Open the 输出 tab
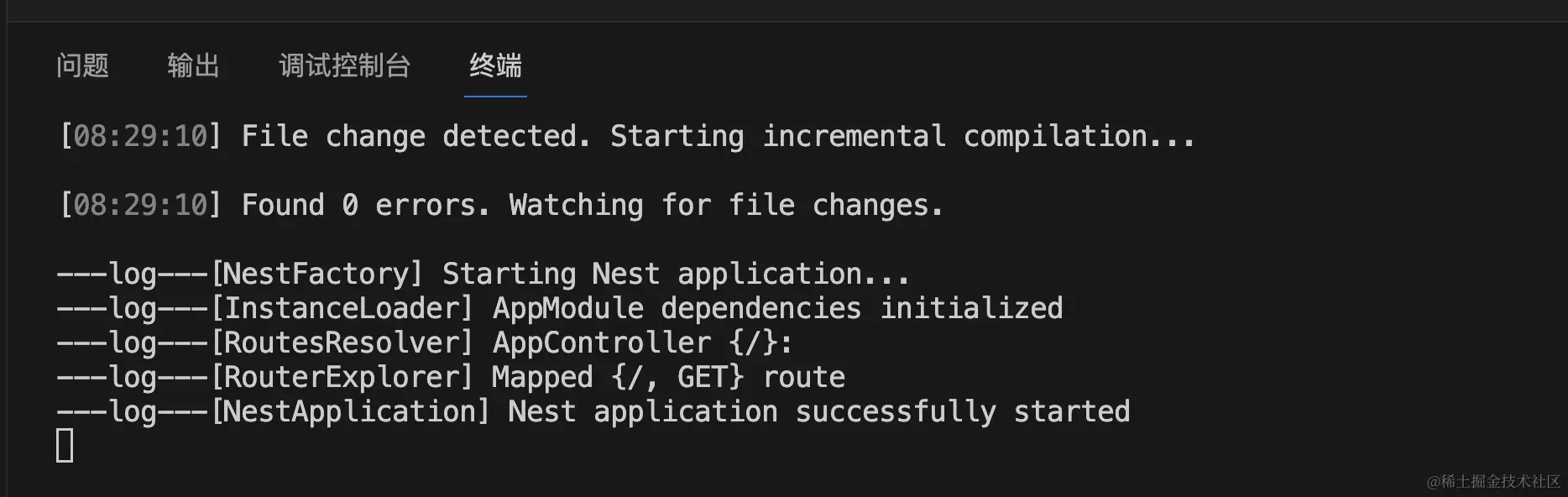 point(193,65)
